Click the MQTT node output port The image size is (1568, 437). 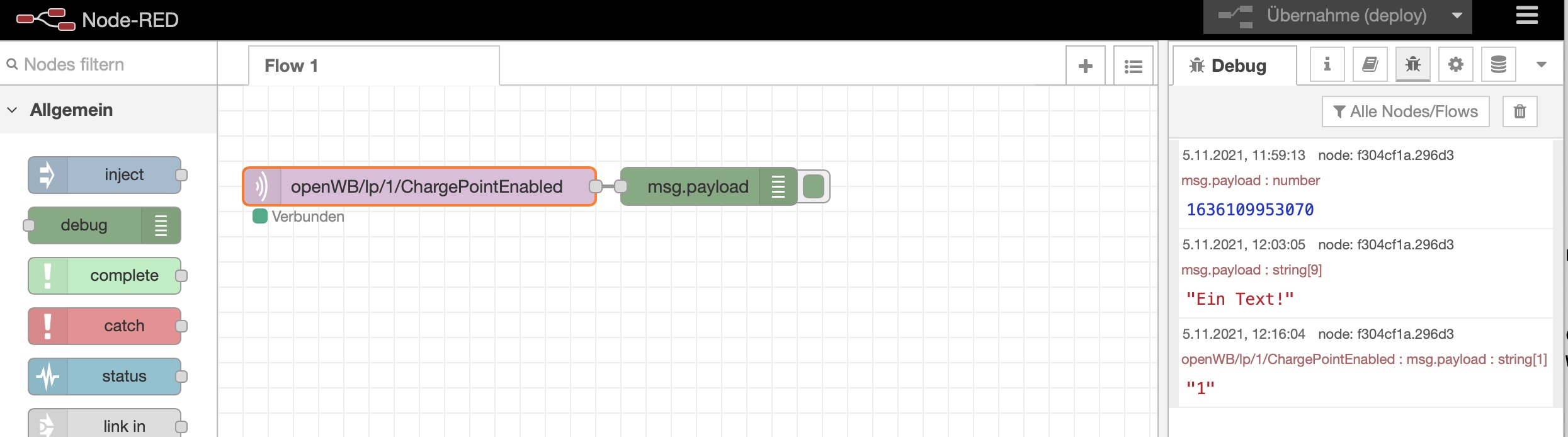tap(596, 186)
